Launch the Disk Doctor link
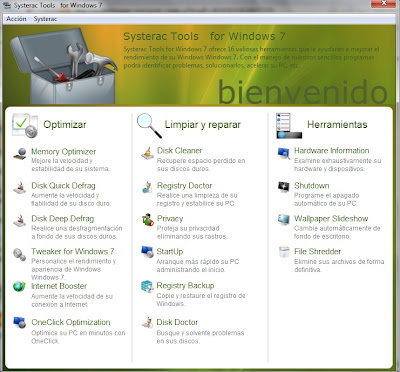 (177, 322)
